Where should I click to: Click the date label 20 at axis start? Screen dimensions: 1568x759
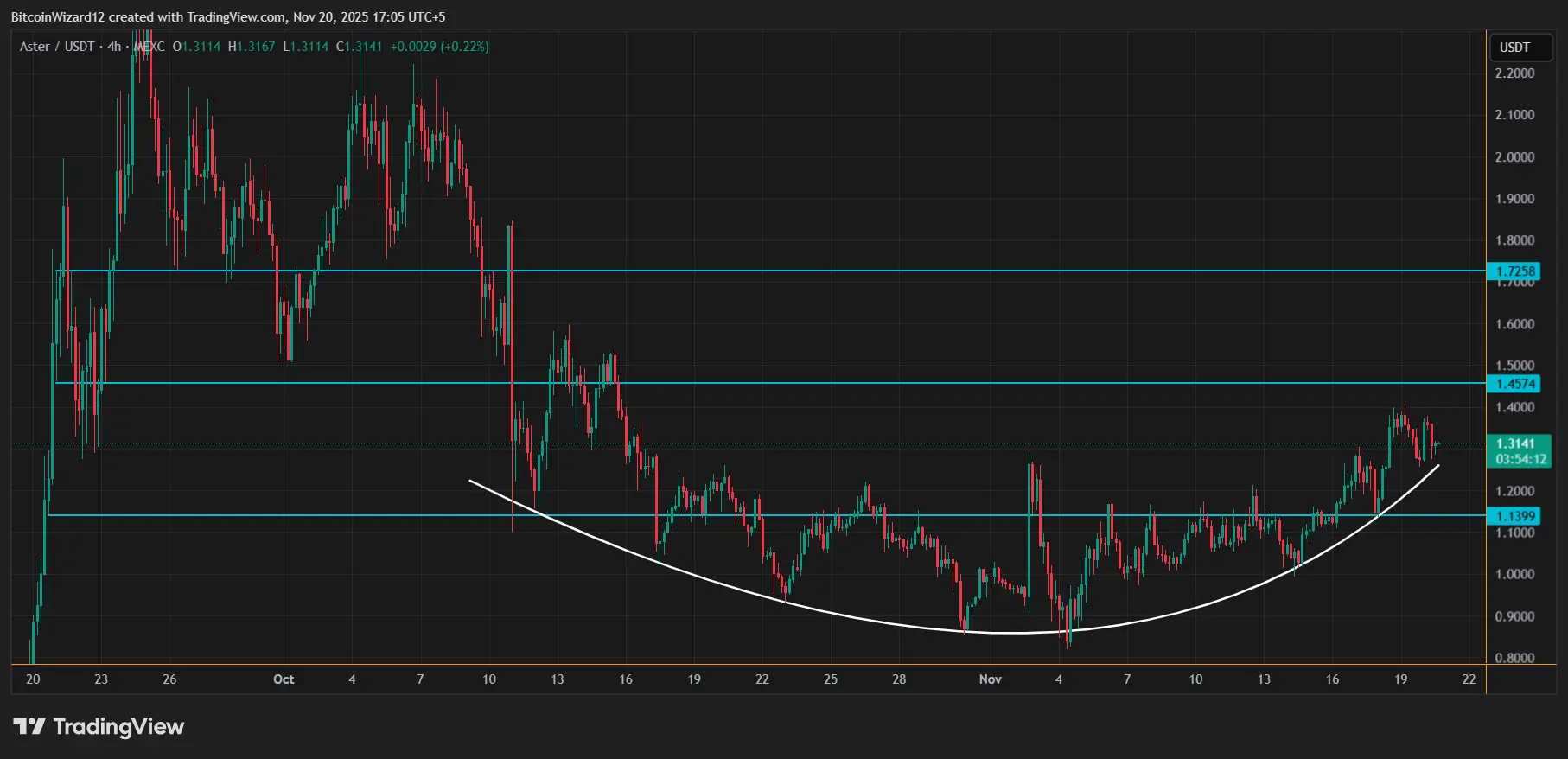(x=33, y=679)
